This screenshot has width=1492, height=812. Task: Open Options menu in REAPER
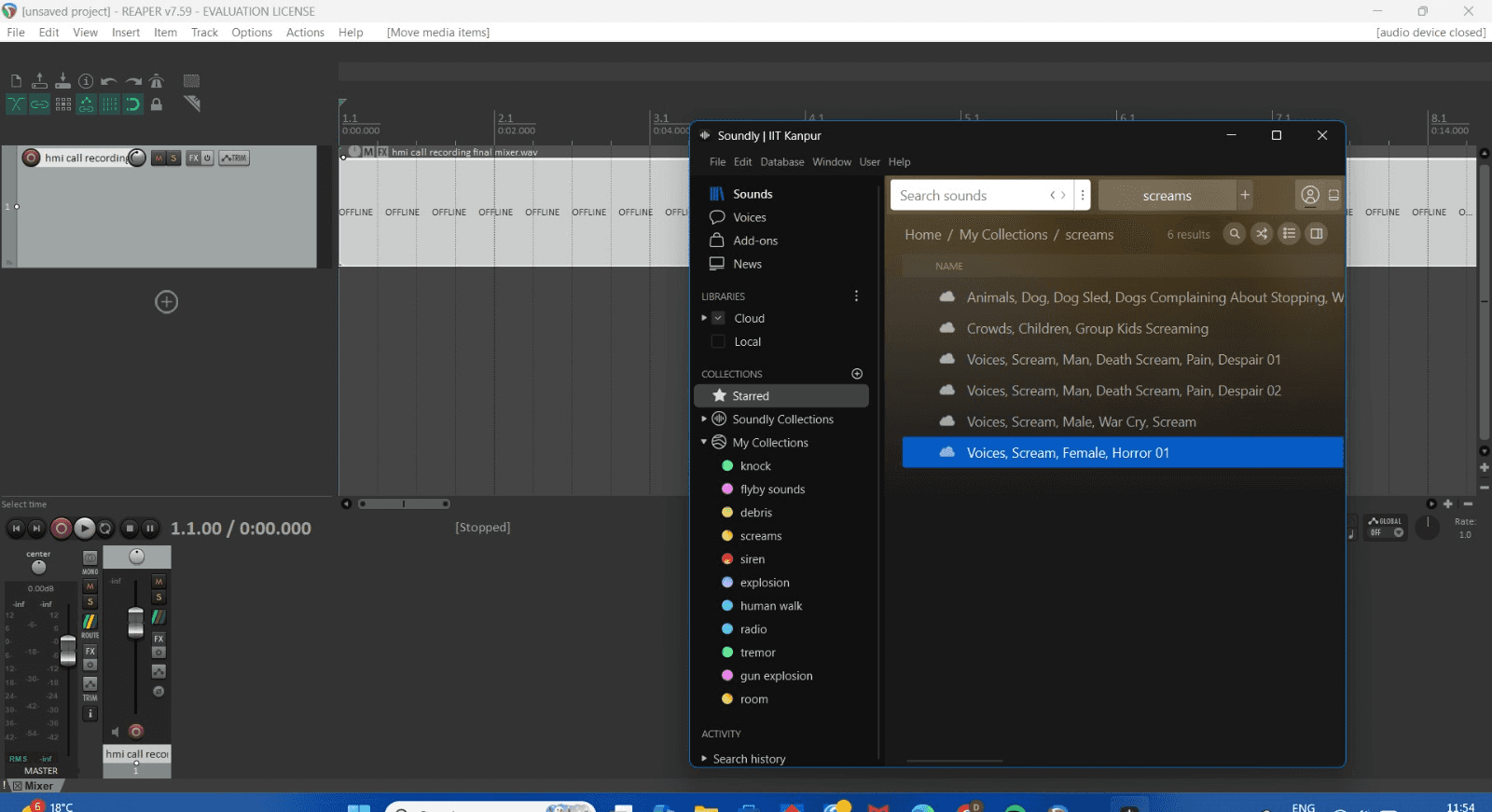[252, 33]
